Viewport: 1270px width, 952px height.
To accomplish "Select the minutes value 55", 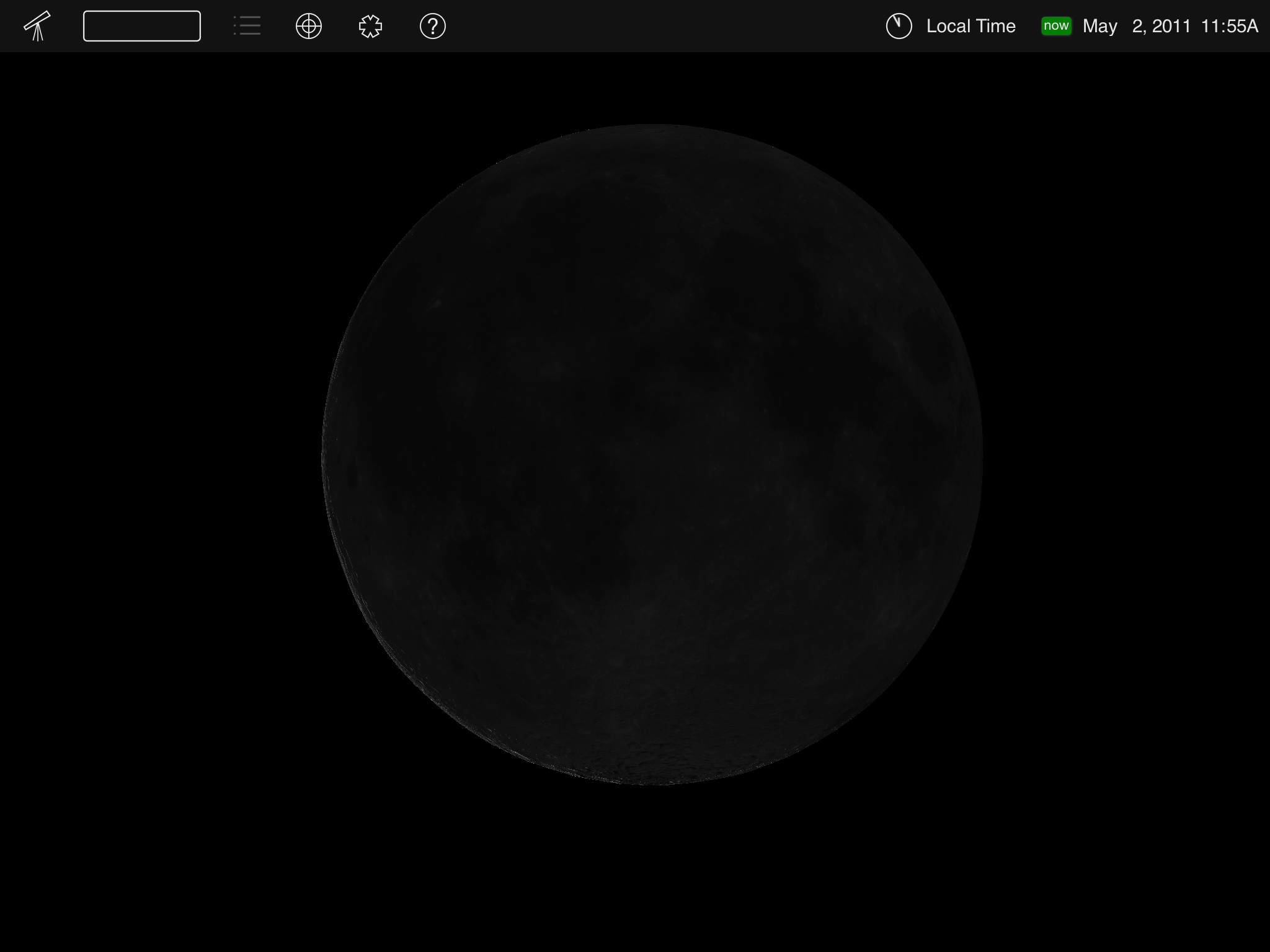I will (x=1235, y=26).
